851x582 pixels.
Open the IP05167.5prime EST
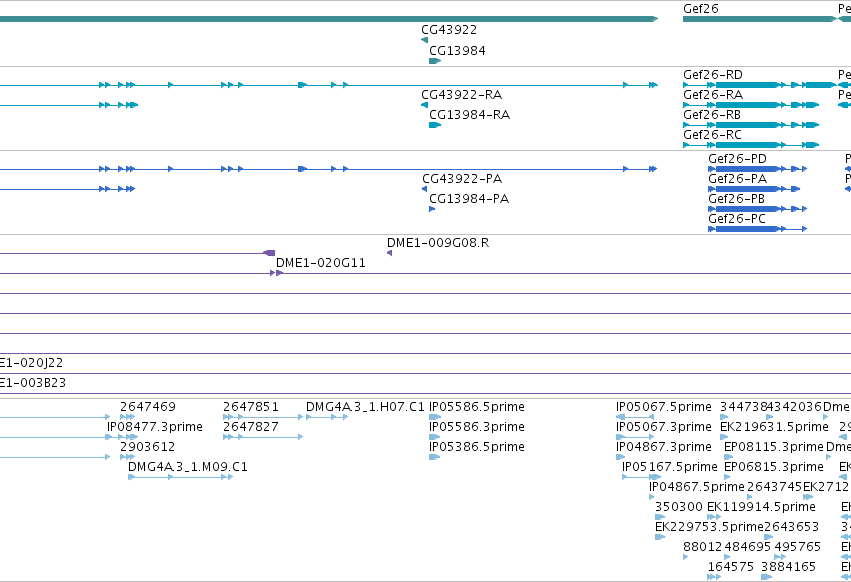tap(642, 477)
